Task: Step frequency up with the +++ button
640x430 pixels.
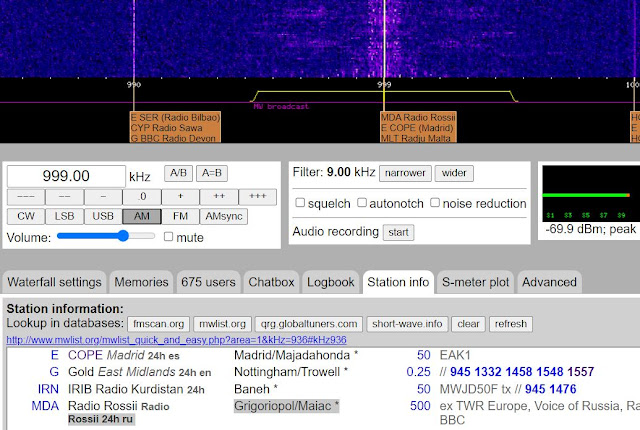Action: point(258,197)
